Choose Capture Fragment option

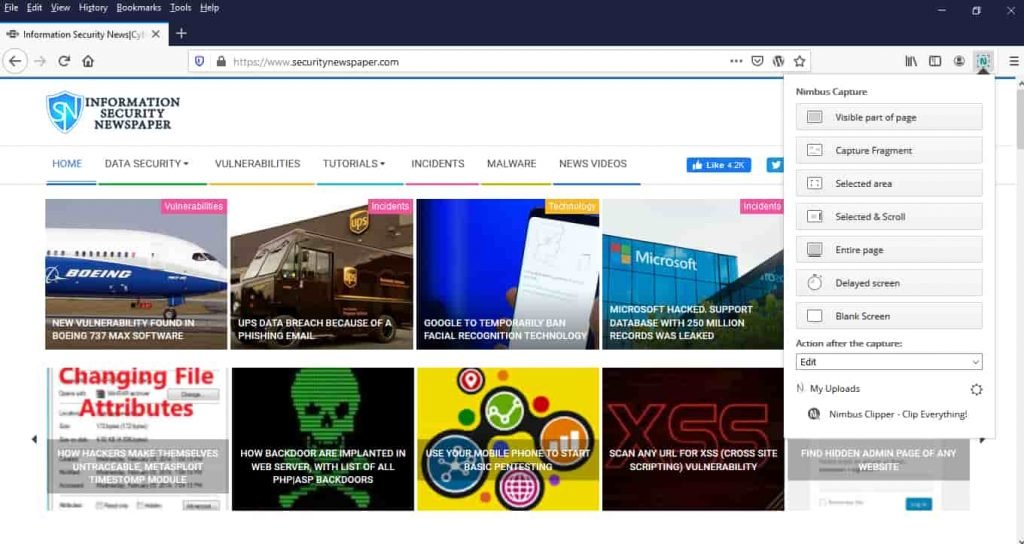click(889, 150)
